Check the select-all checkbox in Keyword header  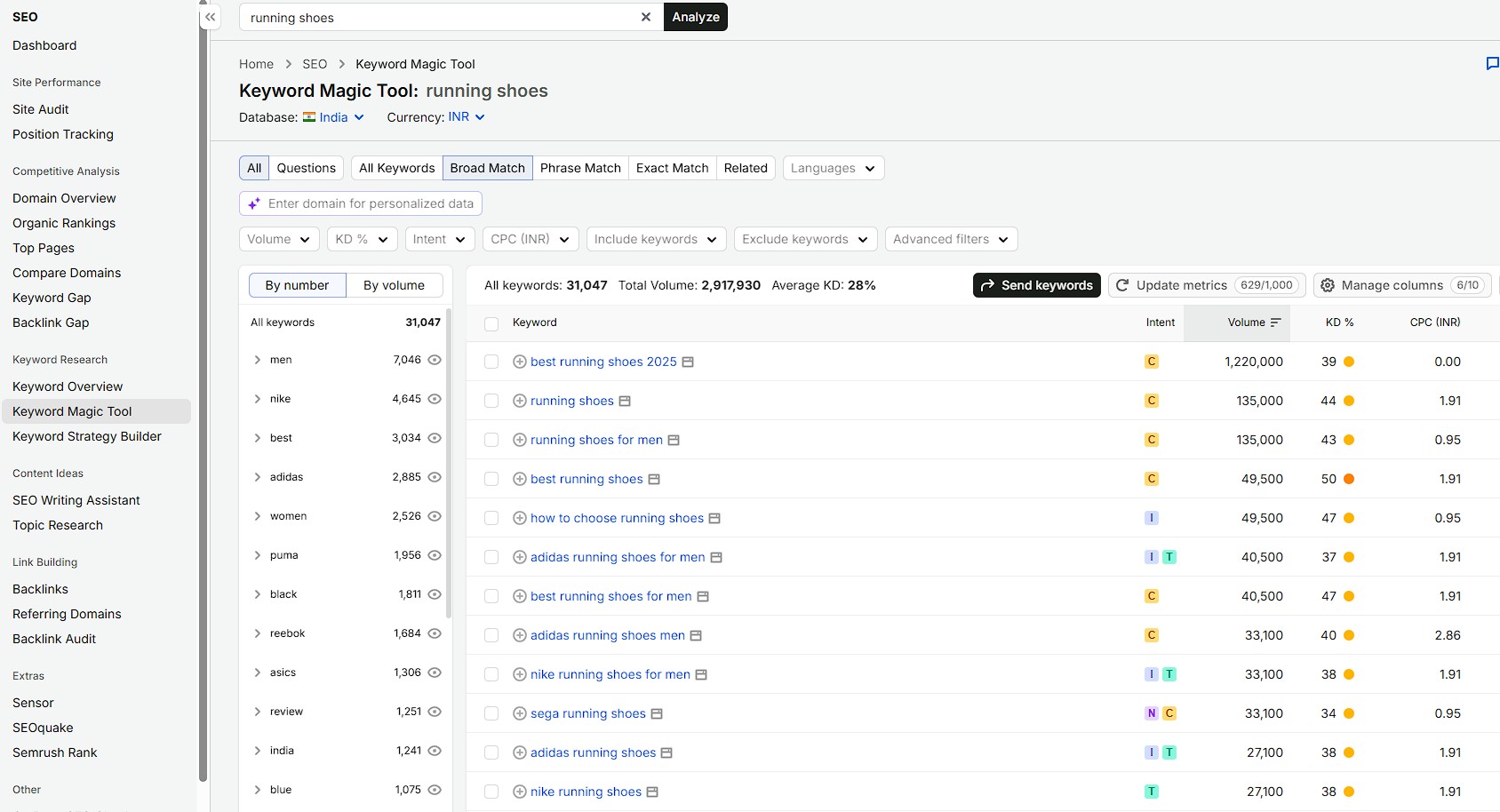tap(491, 323)
